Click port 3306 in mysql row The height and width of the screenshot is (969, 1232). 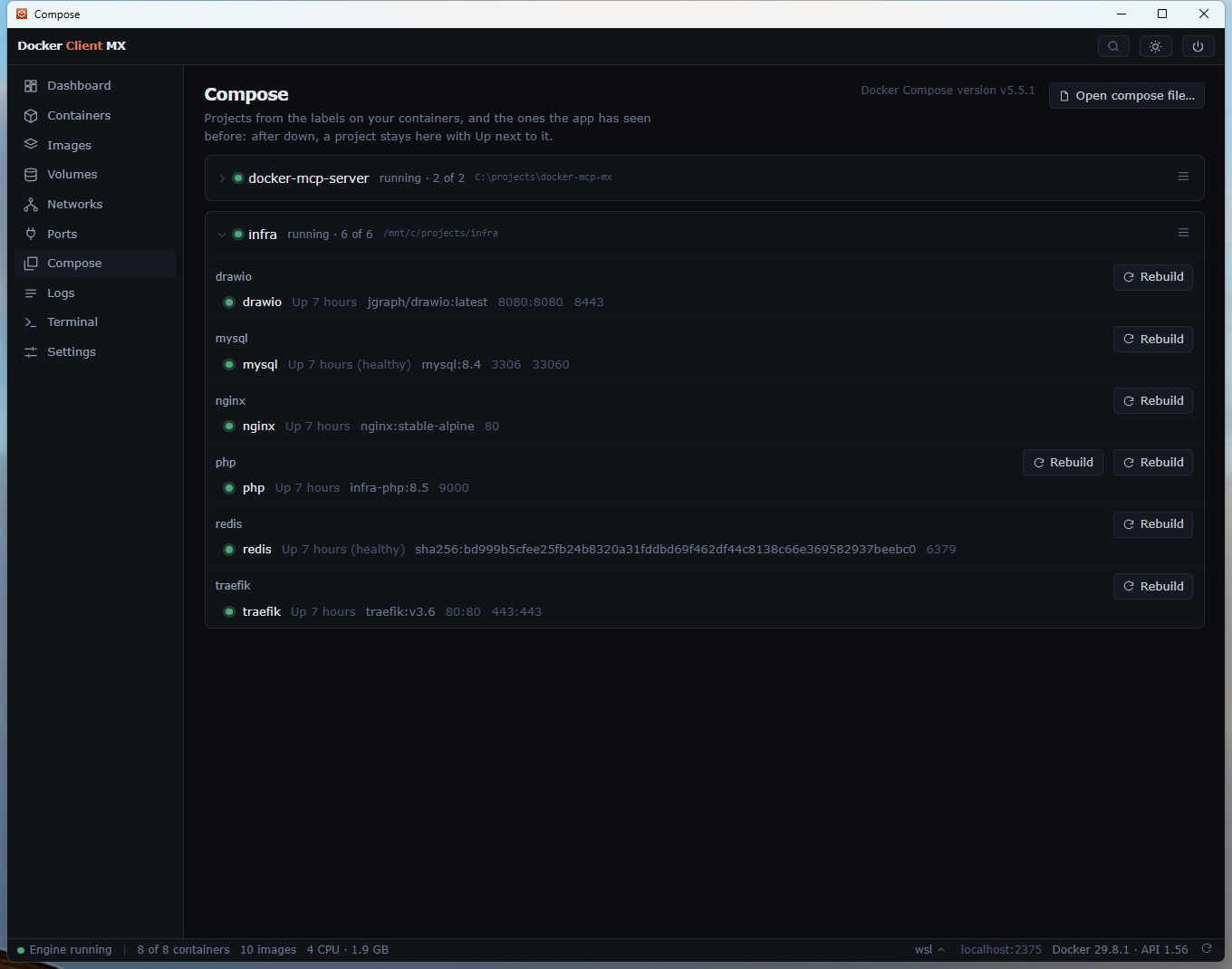[506, 365]
